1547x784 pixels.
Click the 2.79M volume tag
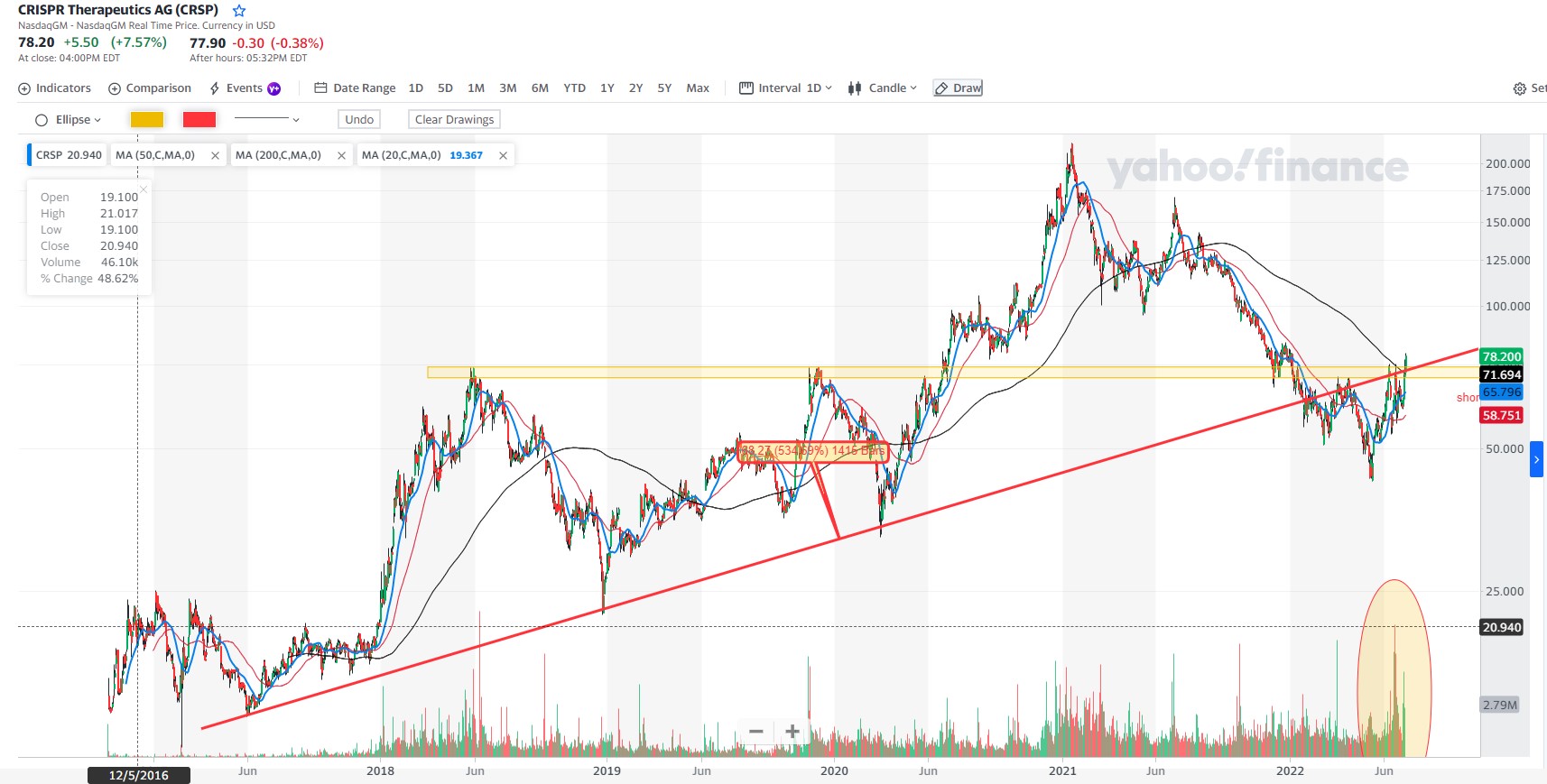click(1500, 705)
